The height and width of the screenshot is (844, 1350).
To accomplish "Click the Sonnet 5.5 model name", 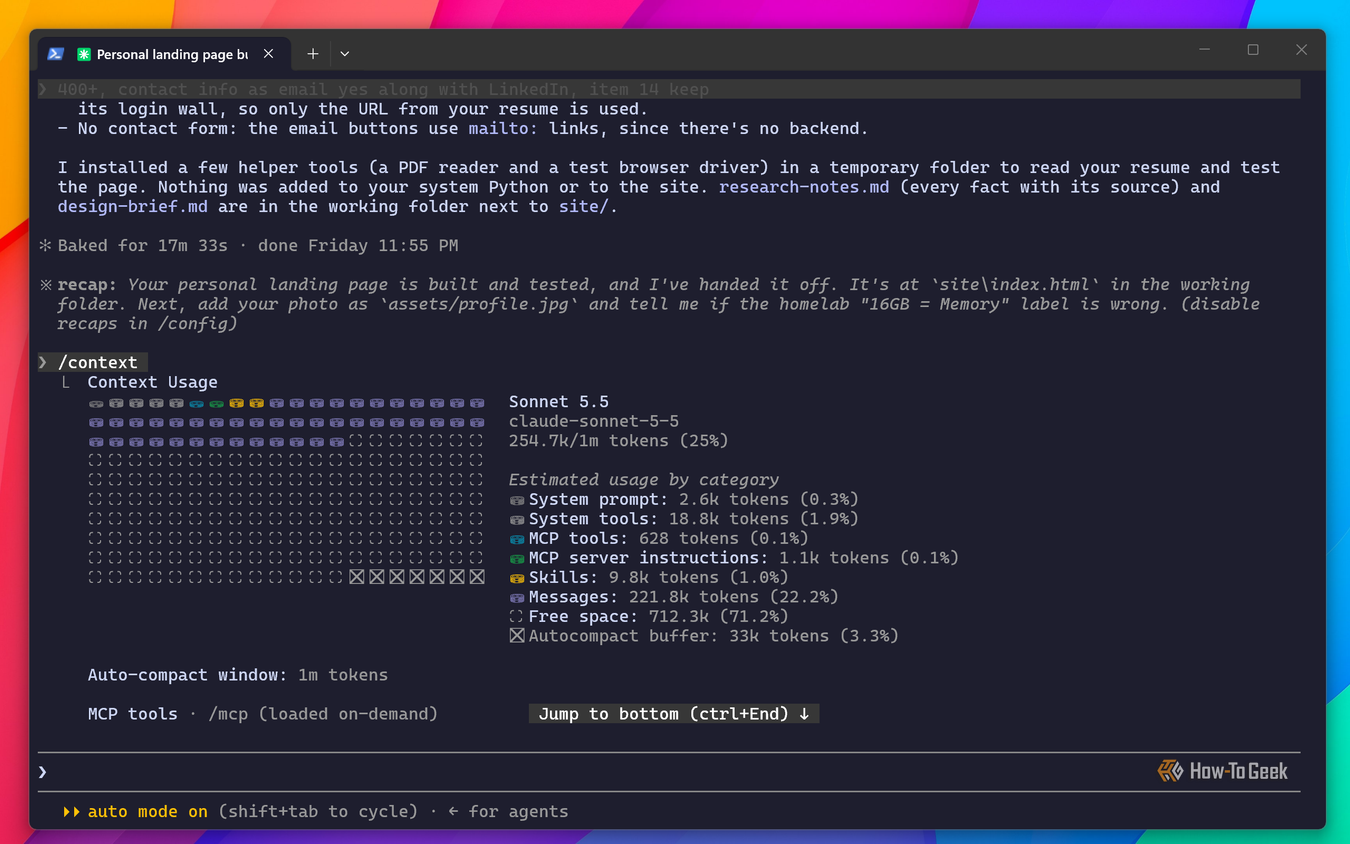I will coord(559,402).
